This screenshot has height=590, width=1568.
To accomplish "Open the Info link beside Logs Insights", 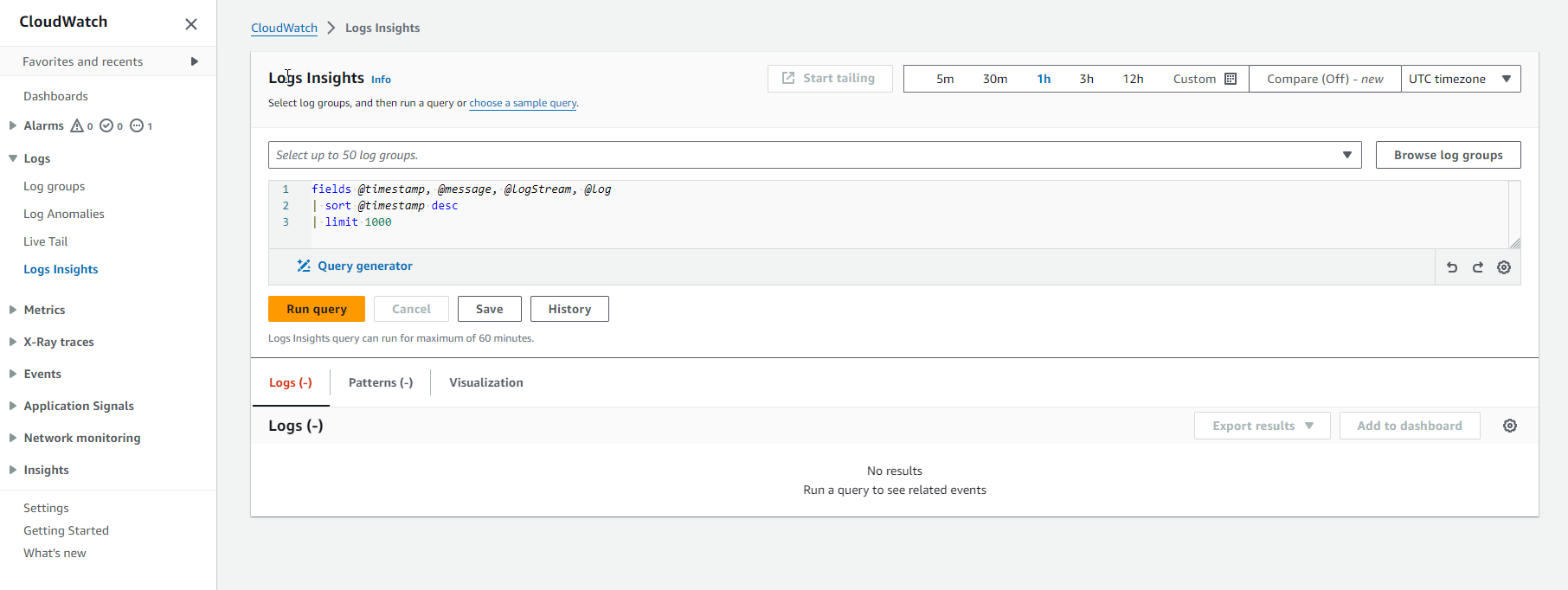I will point(381,80).
